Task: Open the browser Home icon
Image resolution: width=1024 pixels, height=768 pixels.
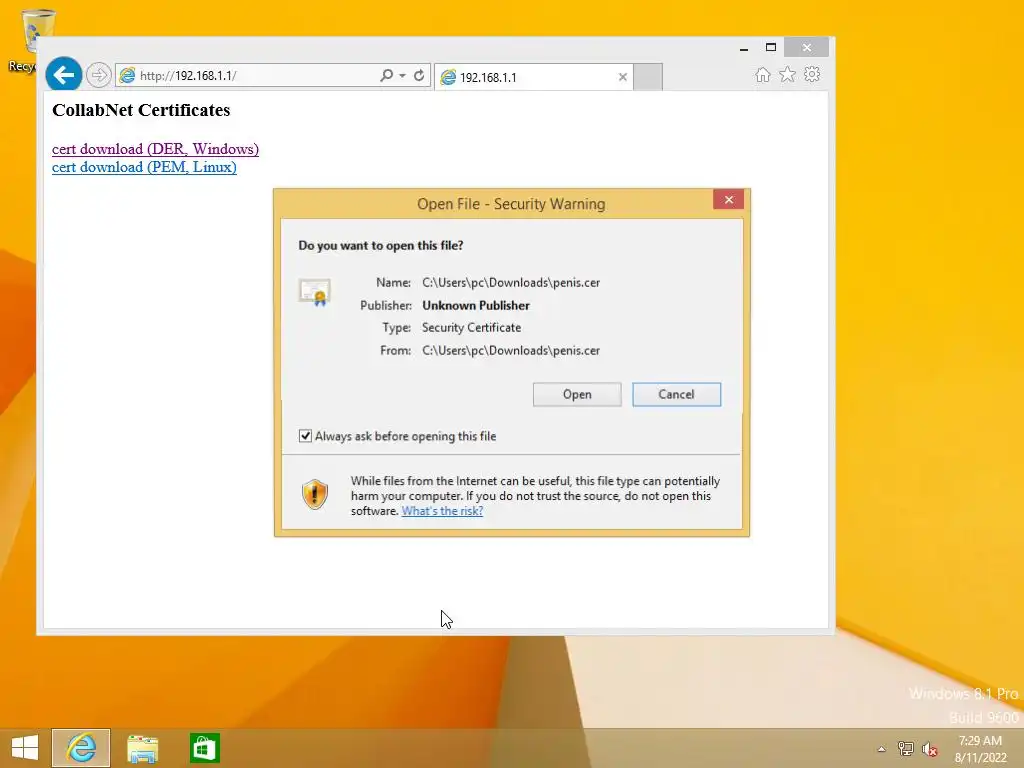Action: [762, 74]
